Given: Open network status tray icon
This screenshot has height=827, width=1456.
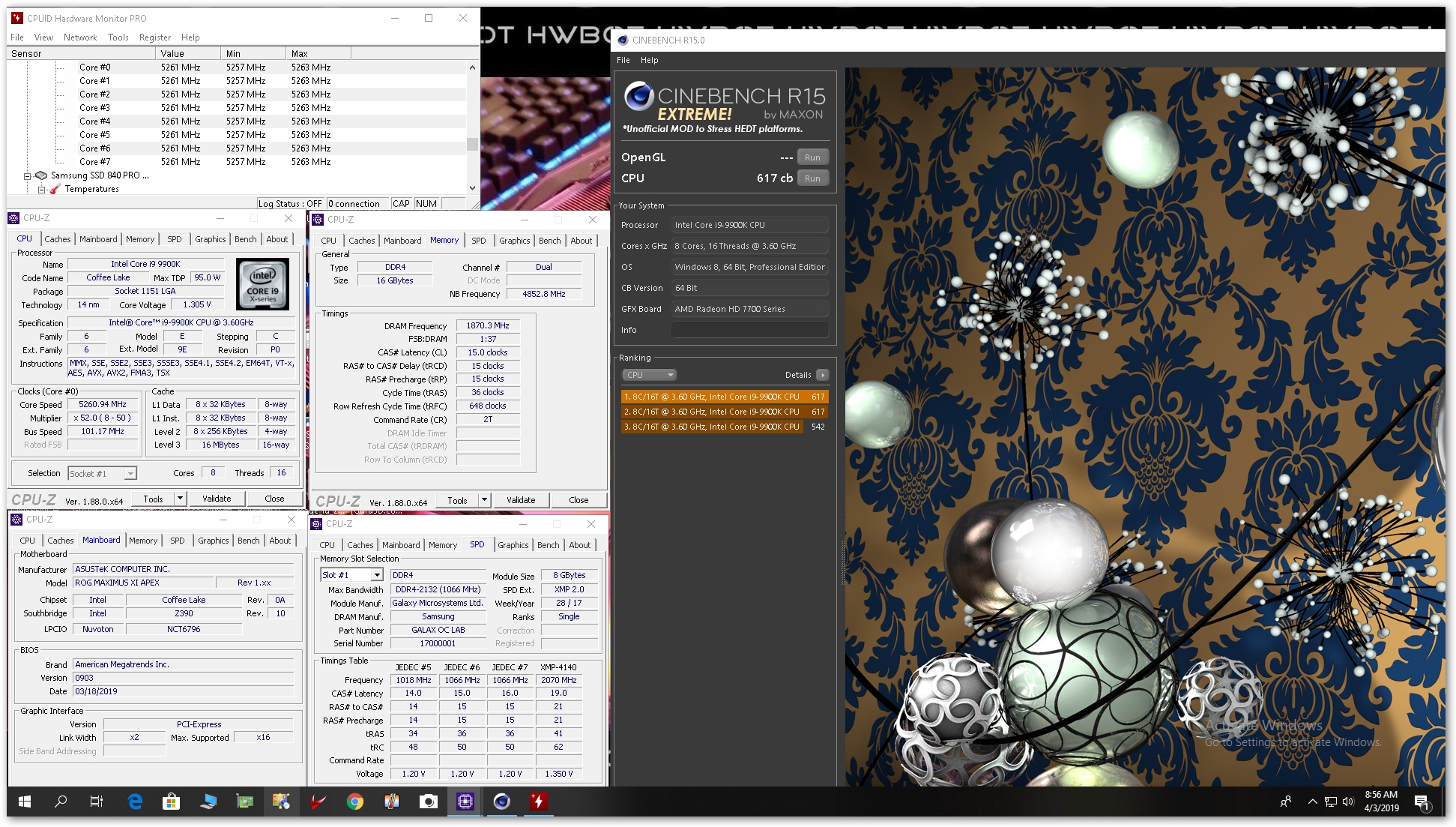Looking at the screenshot, I should coord(1330,802).
